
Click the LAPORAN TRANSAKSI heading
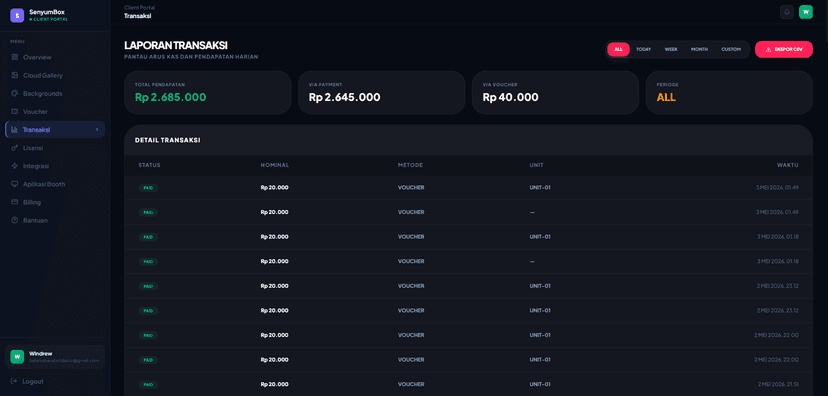(176, 45)
